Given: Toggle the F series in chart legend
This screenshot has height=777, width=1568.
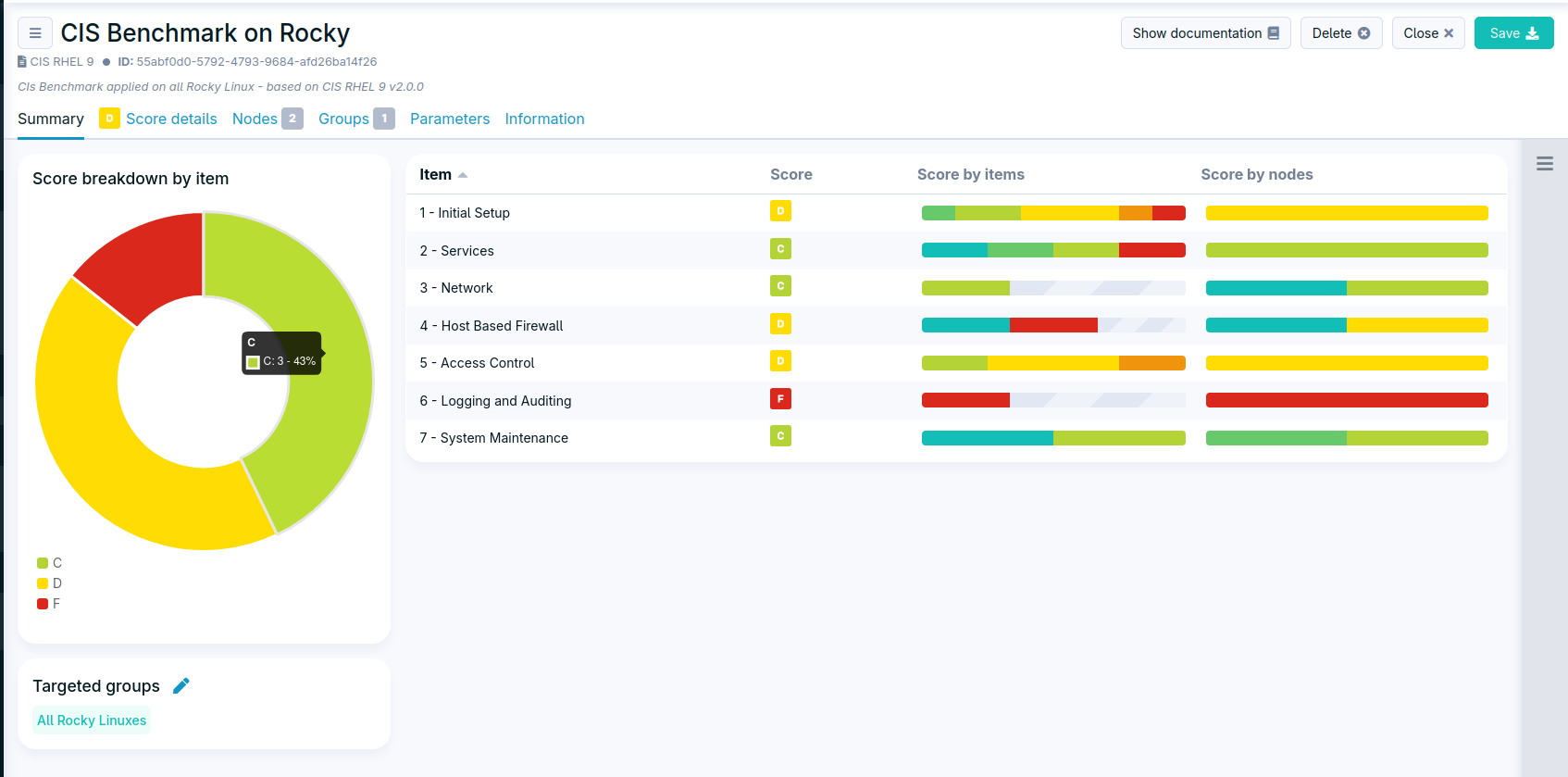Looking at the screenshot, I should tap(50, 604).
